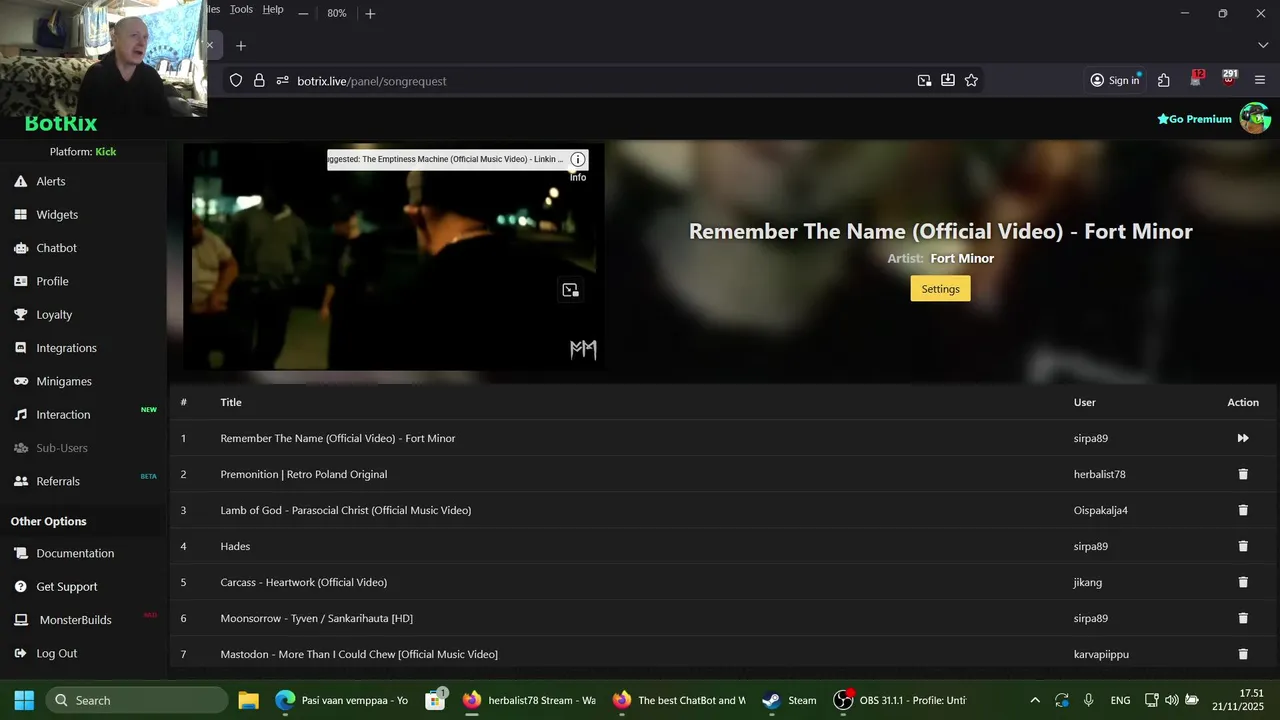
Task: Open browser downloads icon
Action: (x=948, y=80)
